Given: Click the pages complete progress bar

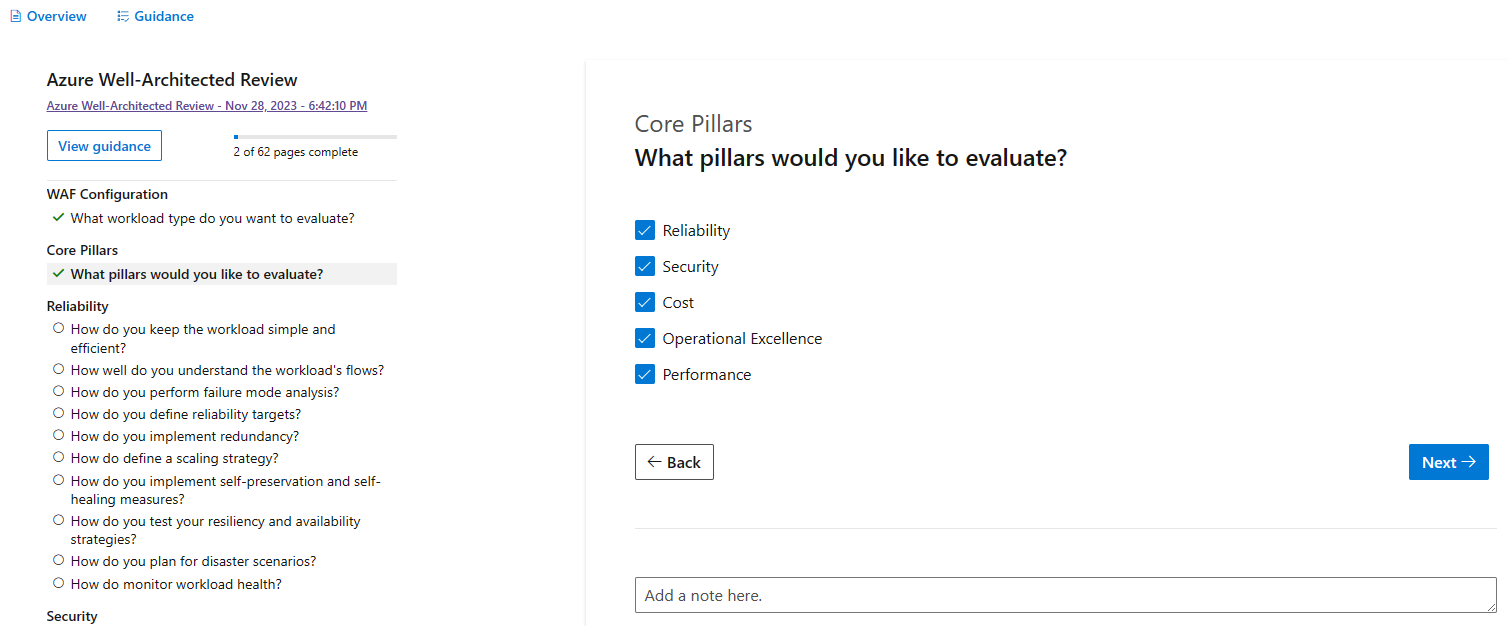Looking at the screenshot, I should (x=315, y=136).
